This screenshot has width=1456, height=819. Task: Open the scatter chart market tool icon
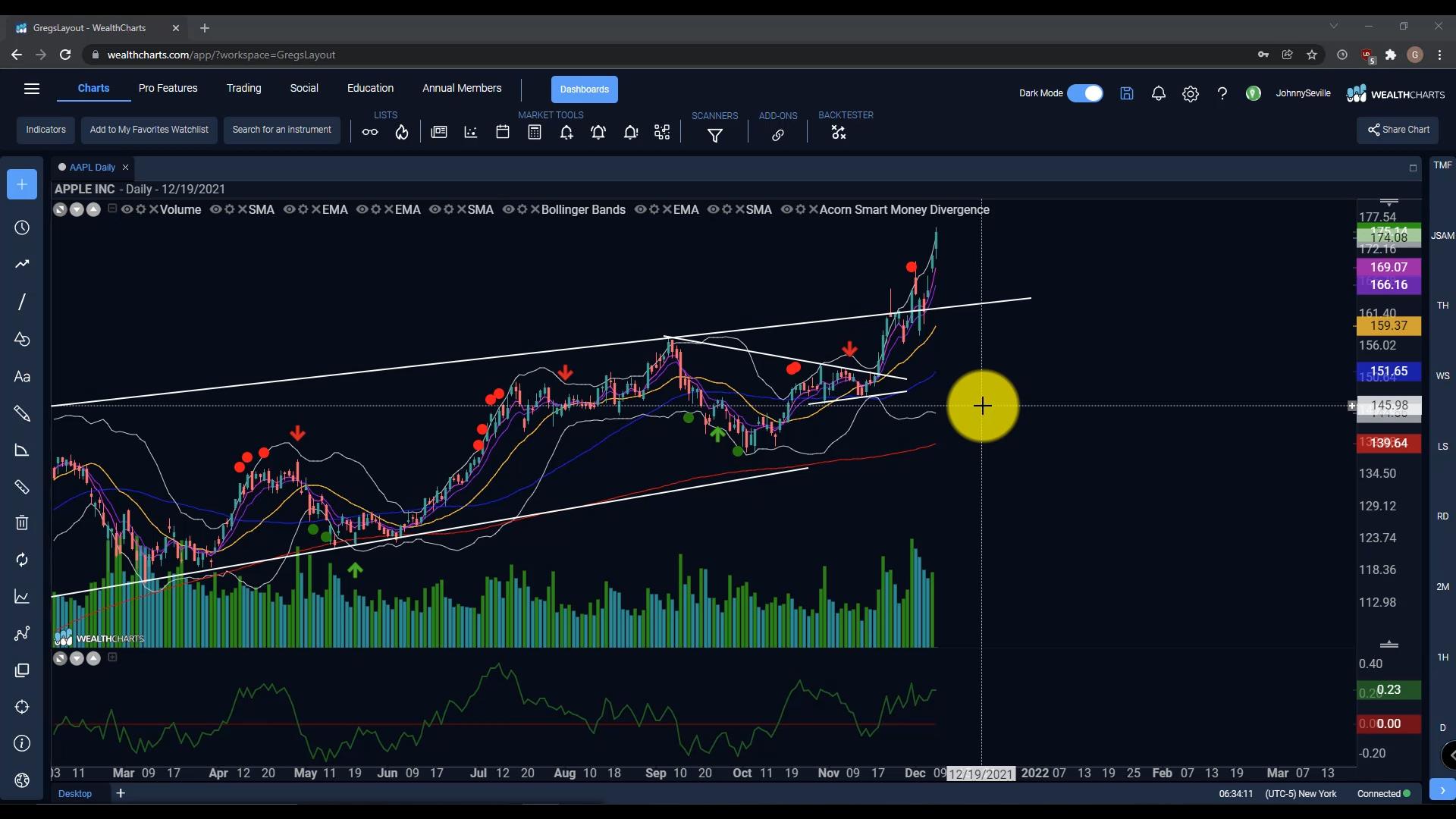471,133
